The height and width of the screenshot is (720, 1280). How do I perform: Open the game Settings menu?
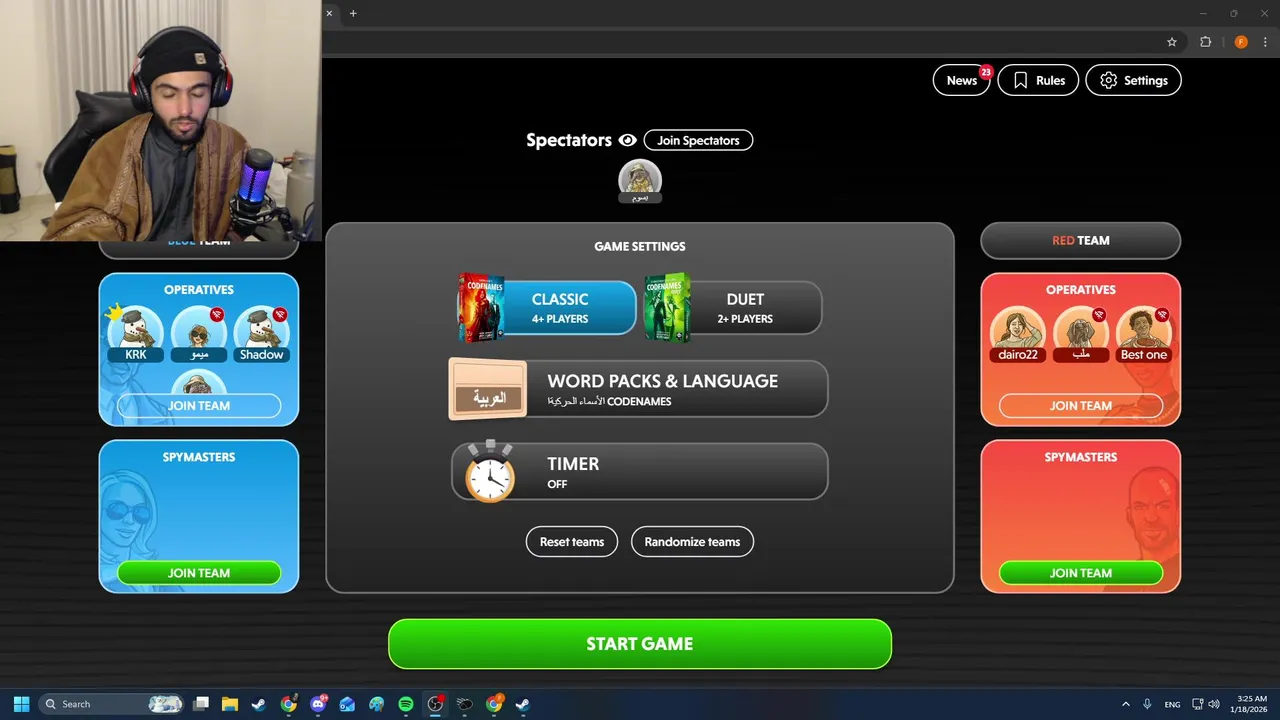point(1133,81)
